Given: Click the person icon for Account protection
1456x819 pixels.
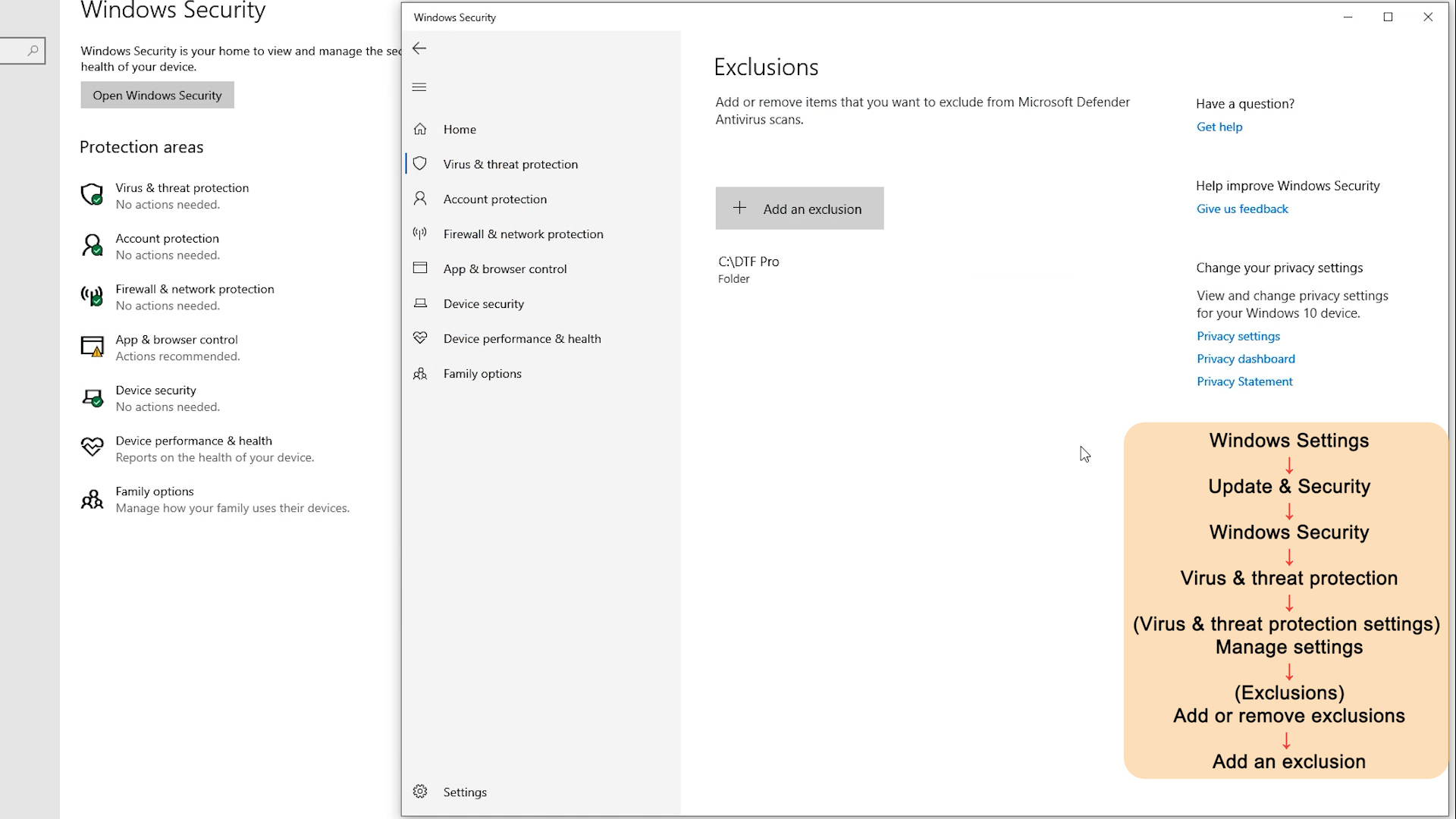Looking at the screenshot, I should [x=420, y=199].
